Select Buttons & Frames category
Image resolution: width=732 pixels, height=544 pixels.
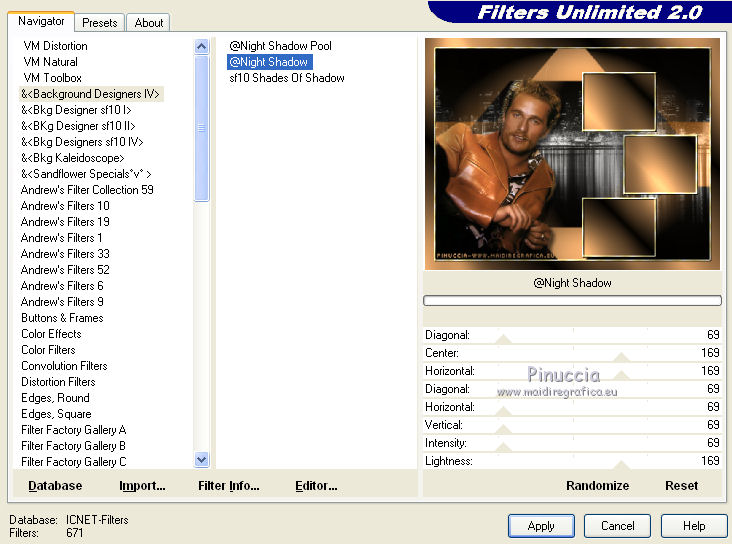point(62,318)
